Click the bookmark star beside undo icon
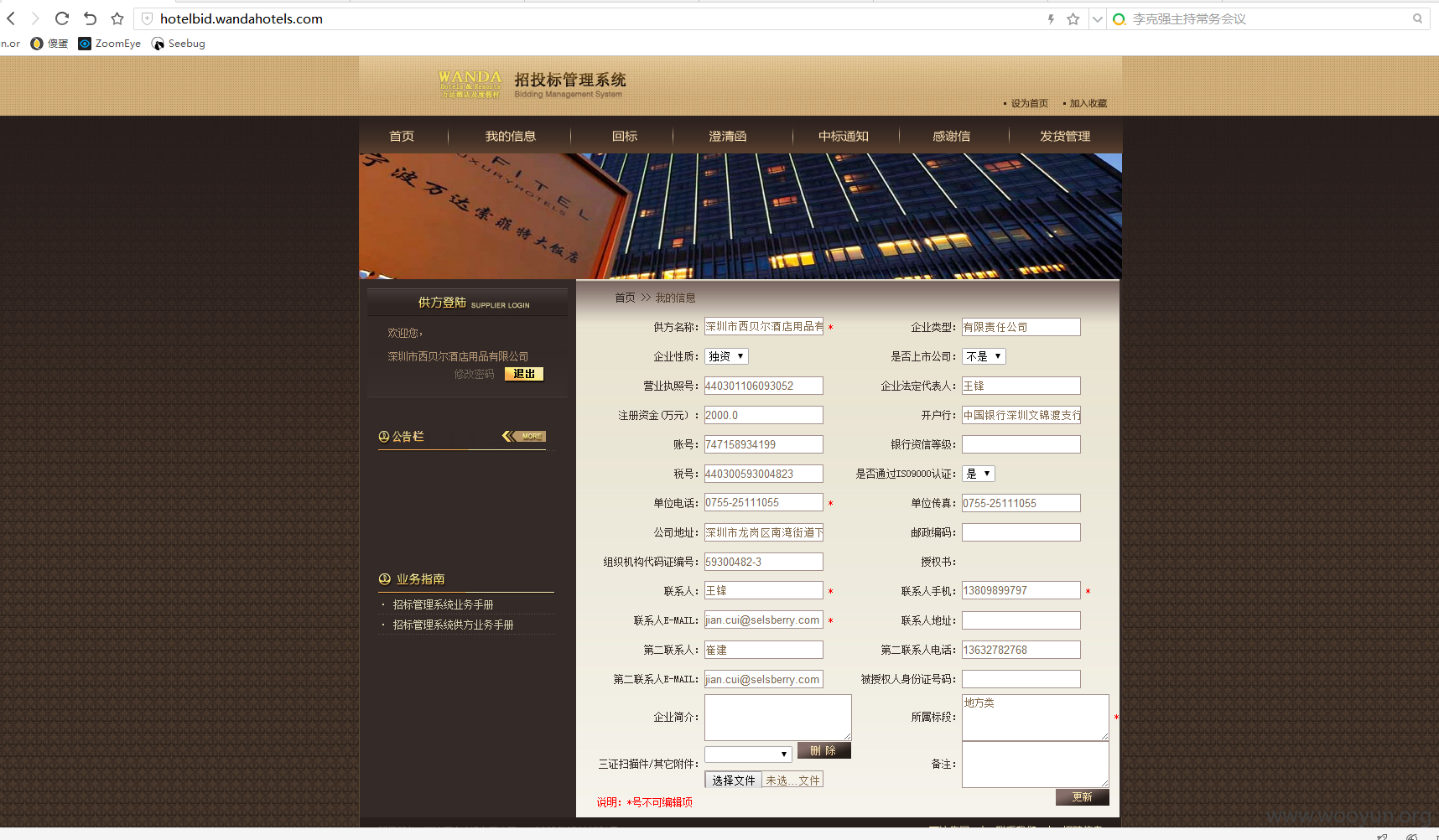Image resolution: width=1439 pixels, height=840 pixels. coord(117,18)
